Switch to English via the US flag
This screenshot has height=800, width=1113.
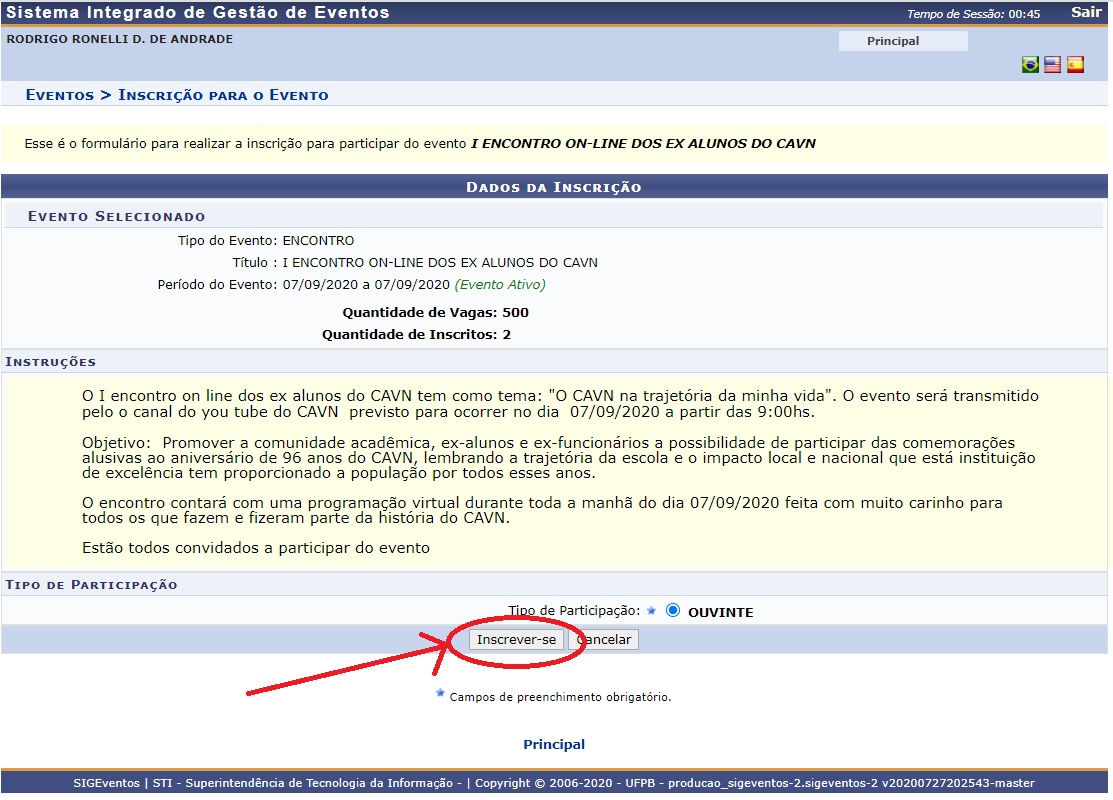(x=1052, y=65)
